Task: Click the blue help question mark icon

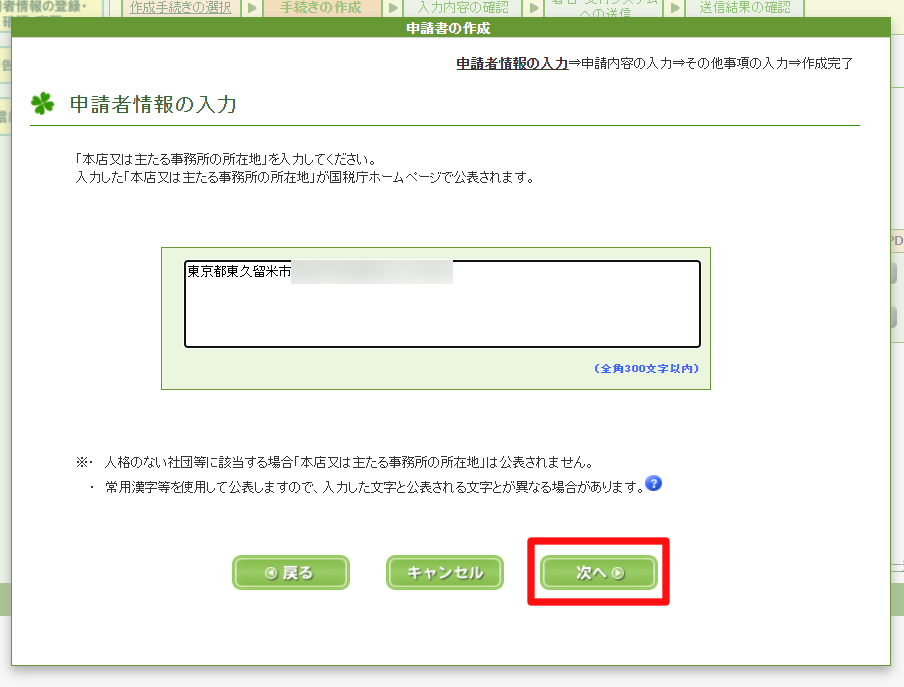Action: (654, 485)
